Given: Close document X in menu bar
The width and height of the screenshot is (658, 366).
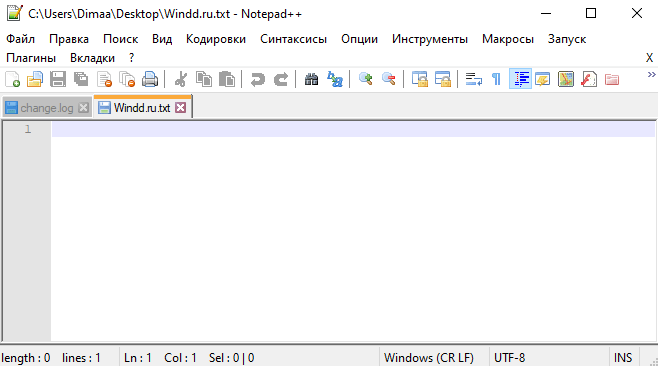Looking at the screenshot, I should 649,58.
